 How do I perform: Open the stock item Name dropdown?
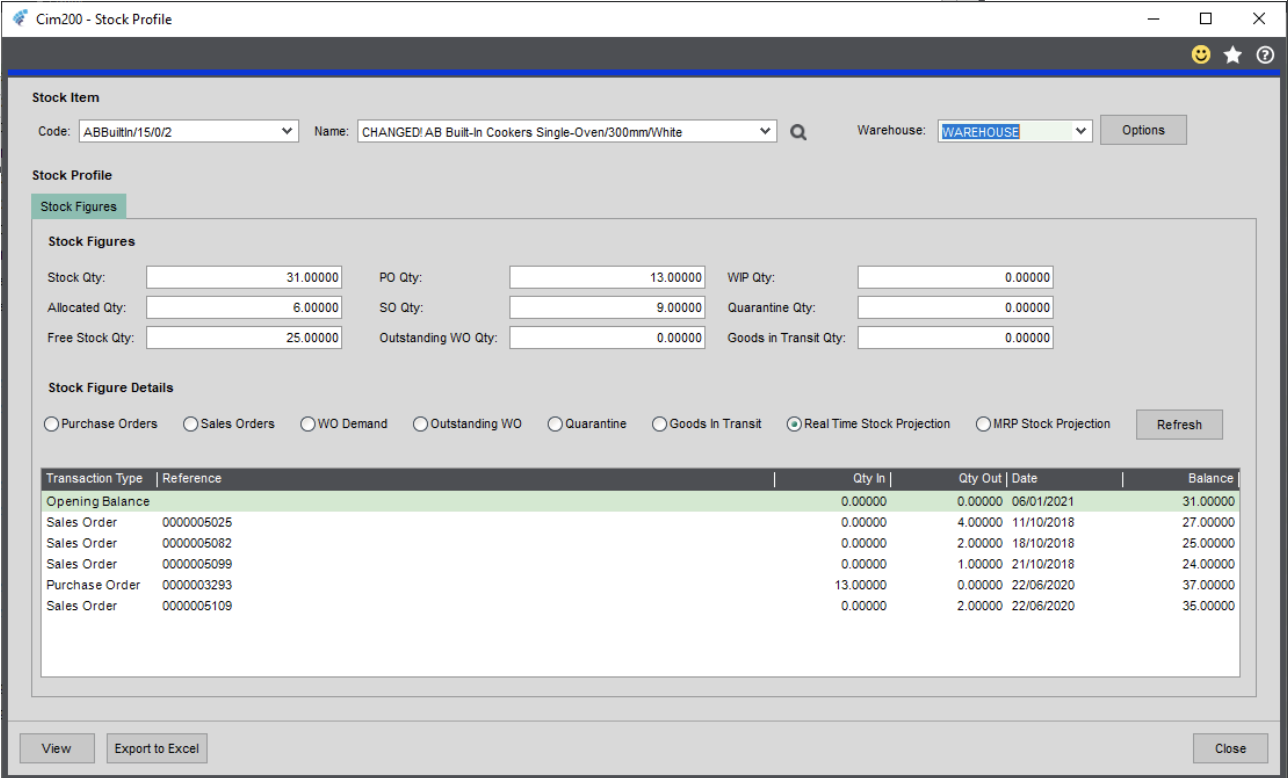[765, 131]
